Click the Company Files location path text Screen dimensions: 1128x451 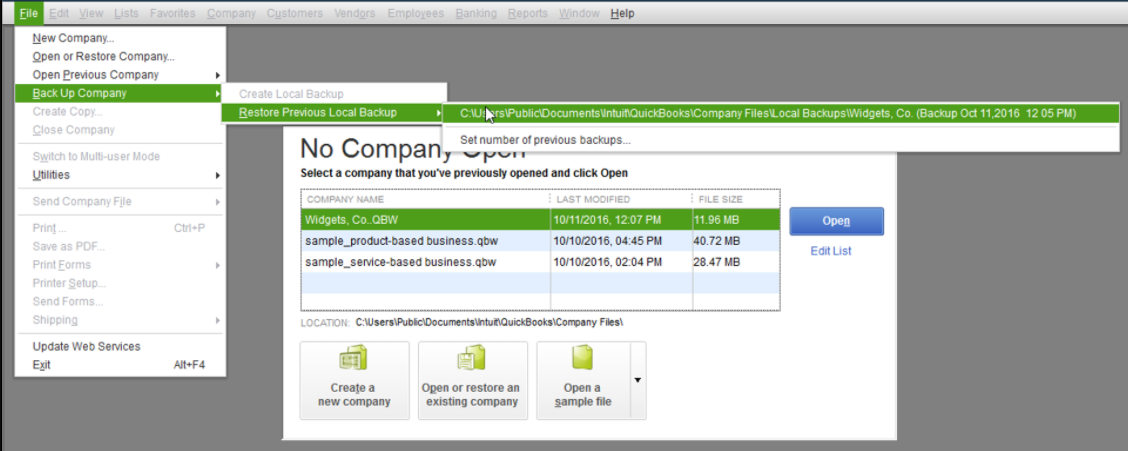pyautogui.click(x=489, y=323)
